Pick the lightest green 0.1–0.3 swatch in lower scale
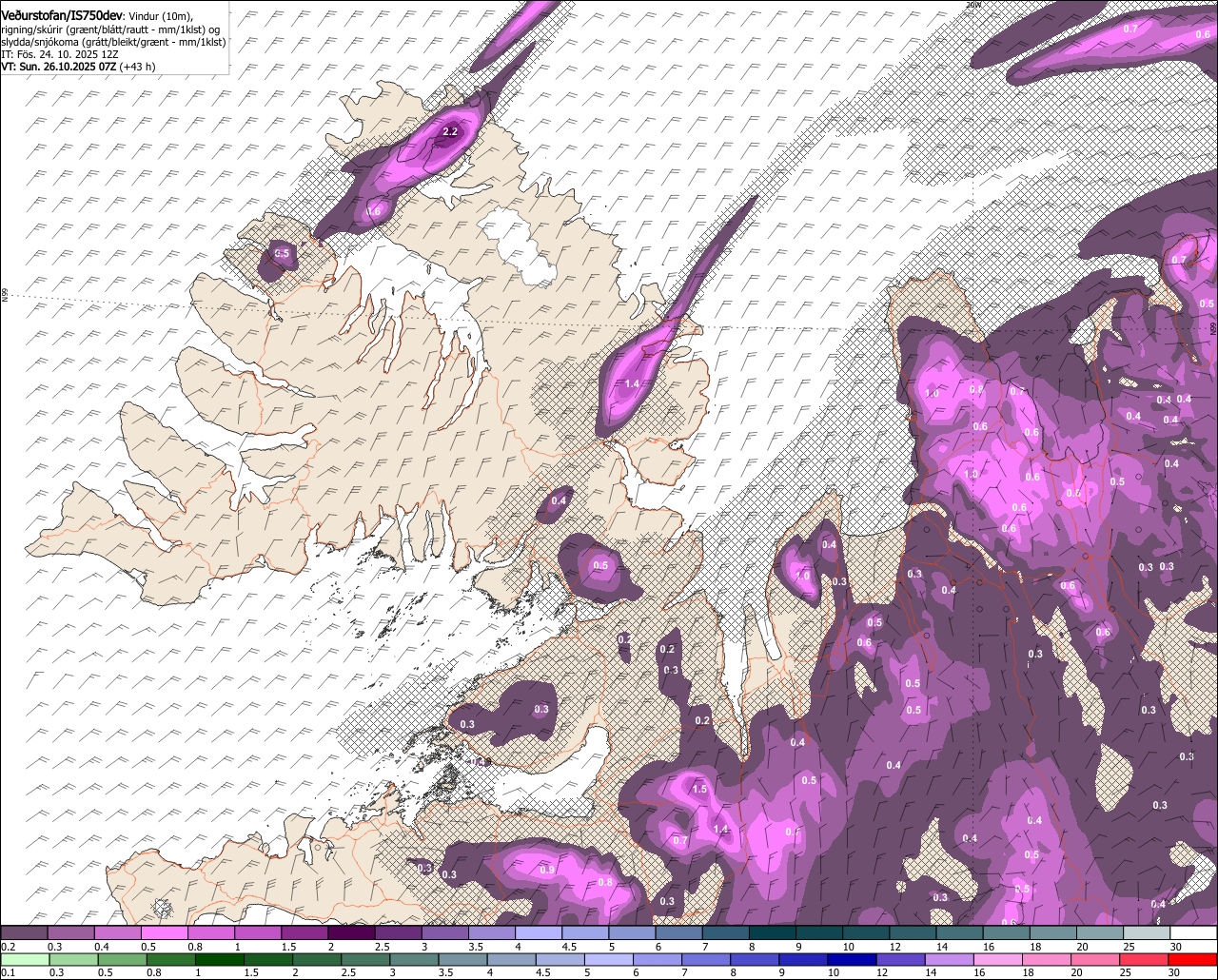The width and height of the screenshot is (1218, 980). (x=24, y=958)
